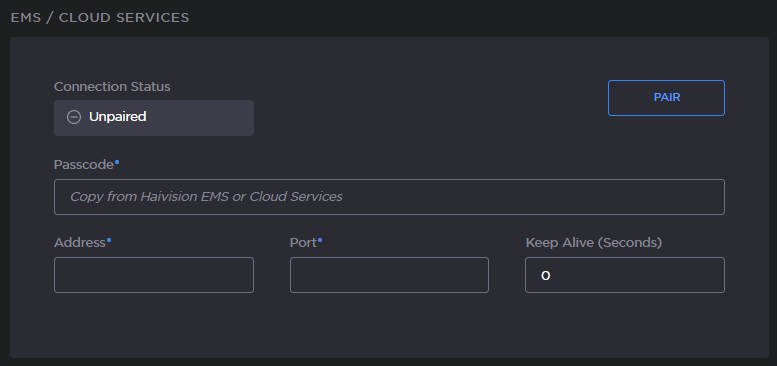Click the Port field label

click(x=303, y=243)
